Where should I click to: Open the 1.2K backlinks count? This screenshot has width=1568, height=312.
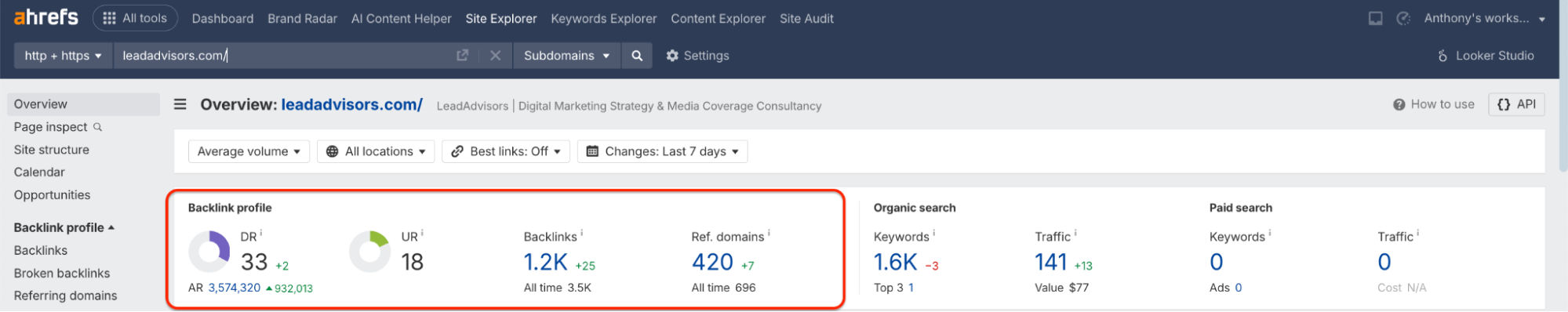tap(546, 262)
